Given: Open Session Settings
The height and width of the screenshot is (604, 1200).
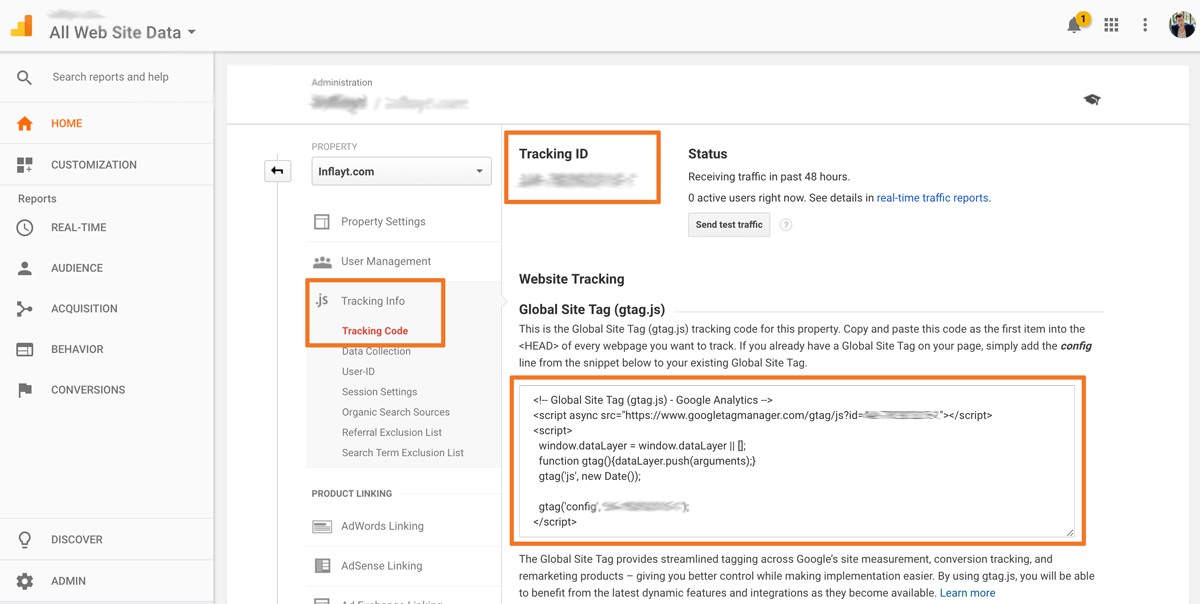Looking at the screenshot, I should point(380,392).
